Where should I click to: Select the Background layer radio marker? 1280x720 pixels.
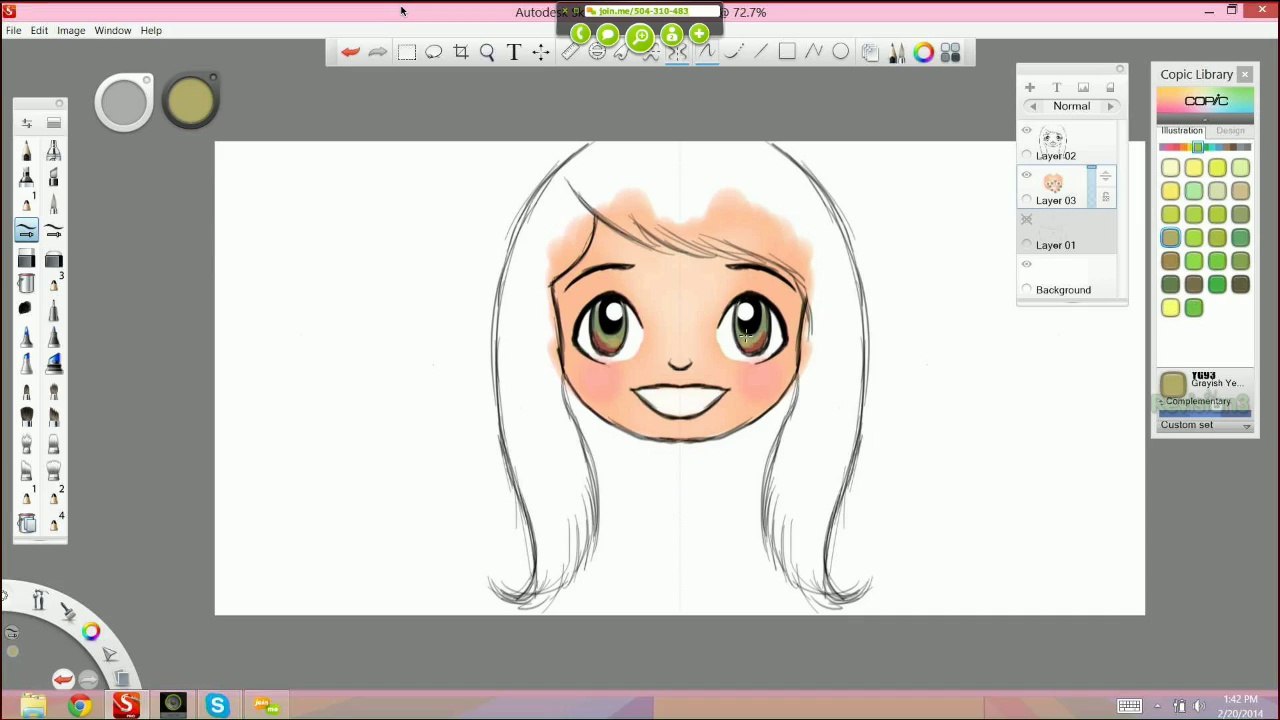[x=1026, y=289]
